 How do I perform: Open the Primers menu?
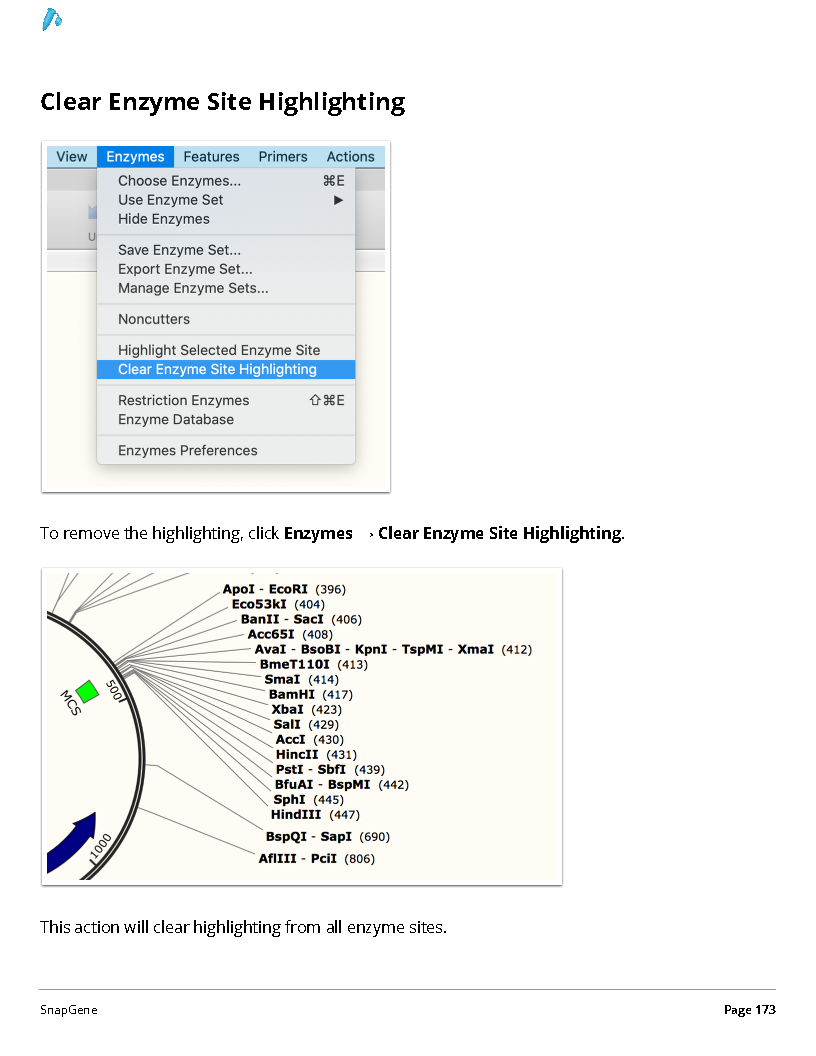[283, 156]
